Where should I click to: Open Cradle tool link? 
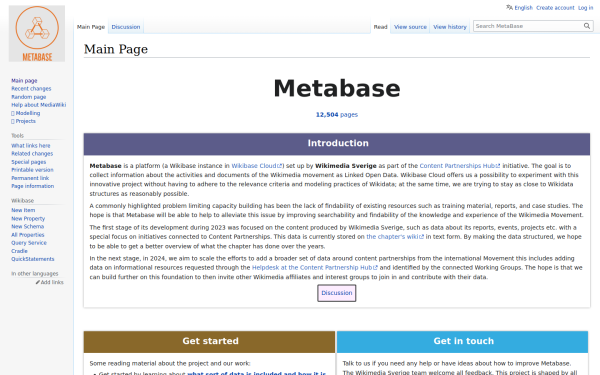tap(19, 251)
